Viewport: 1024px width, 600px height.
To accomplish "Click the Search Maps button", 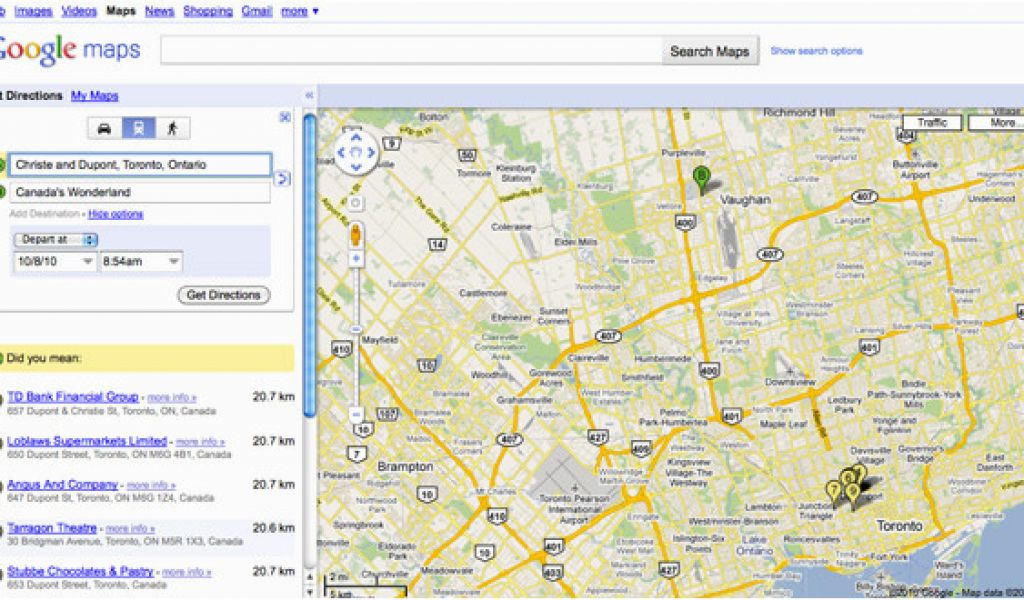I will click(x=710, y=51).
